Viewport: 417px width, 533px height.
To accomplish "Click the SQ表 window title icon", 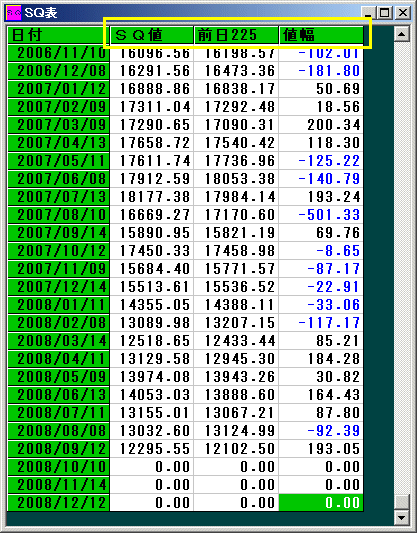I will [14, 13].
